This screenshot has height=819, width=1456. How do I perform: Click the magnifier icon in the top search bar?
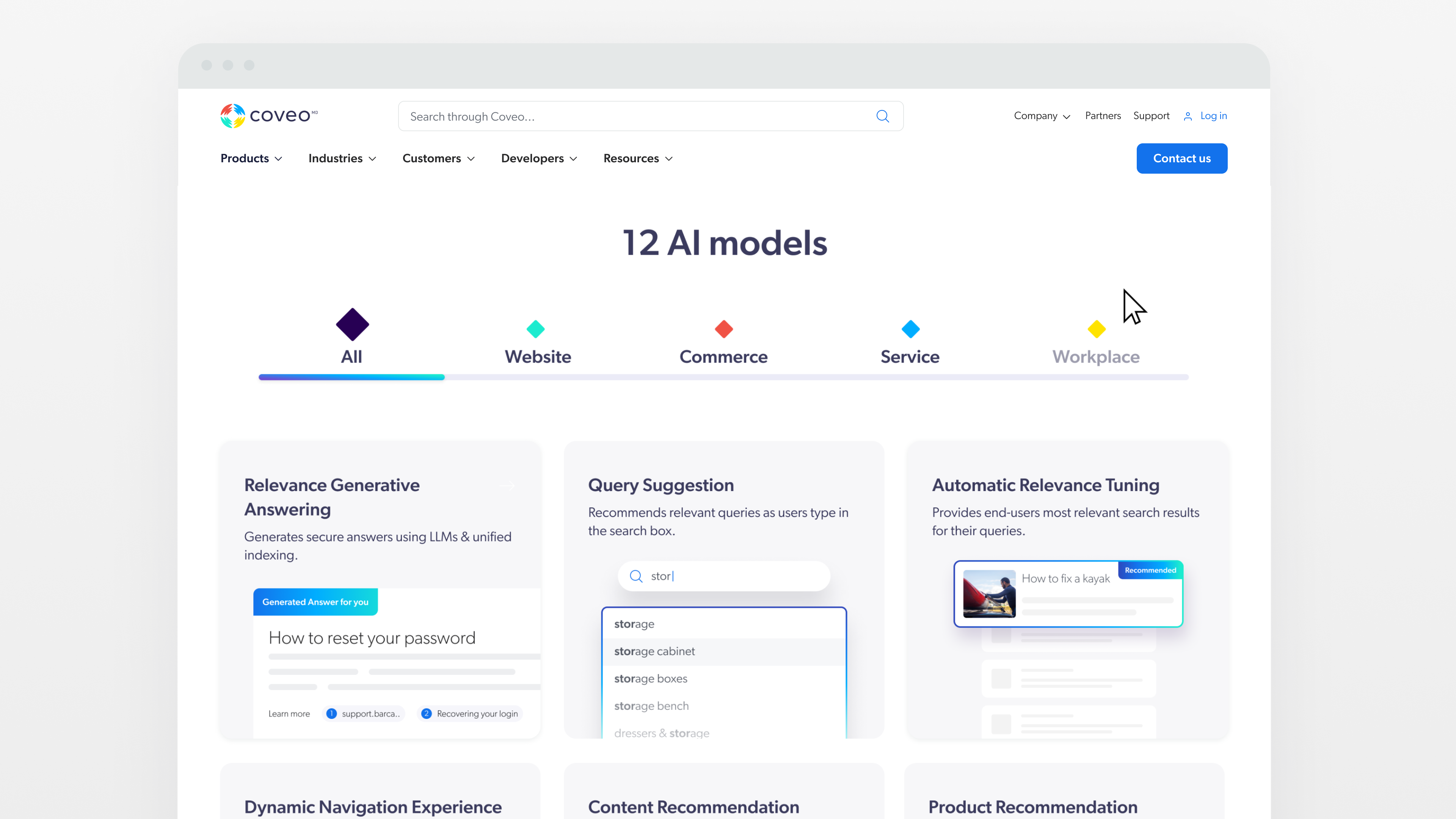[882, 116]
